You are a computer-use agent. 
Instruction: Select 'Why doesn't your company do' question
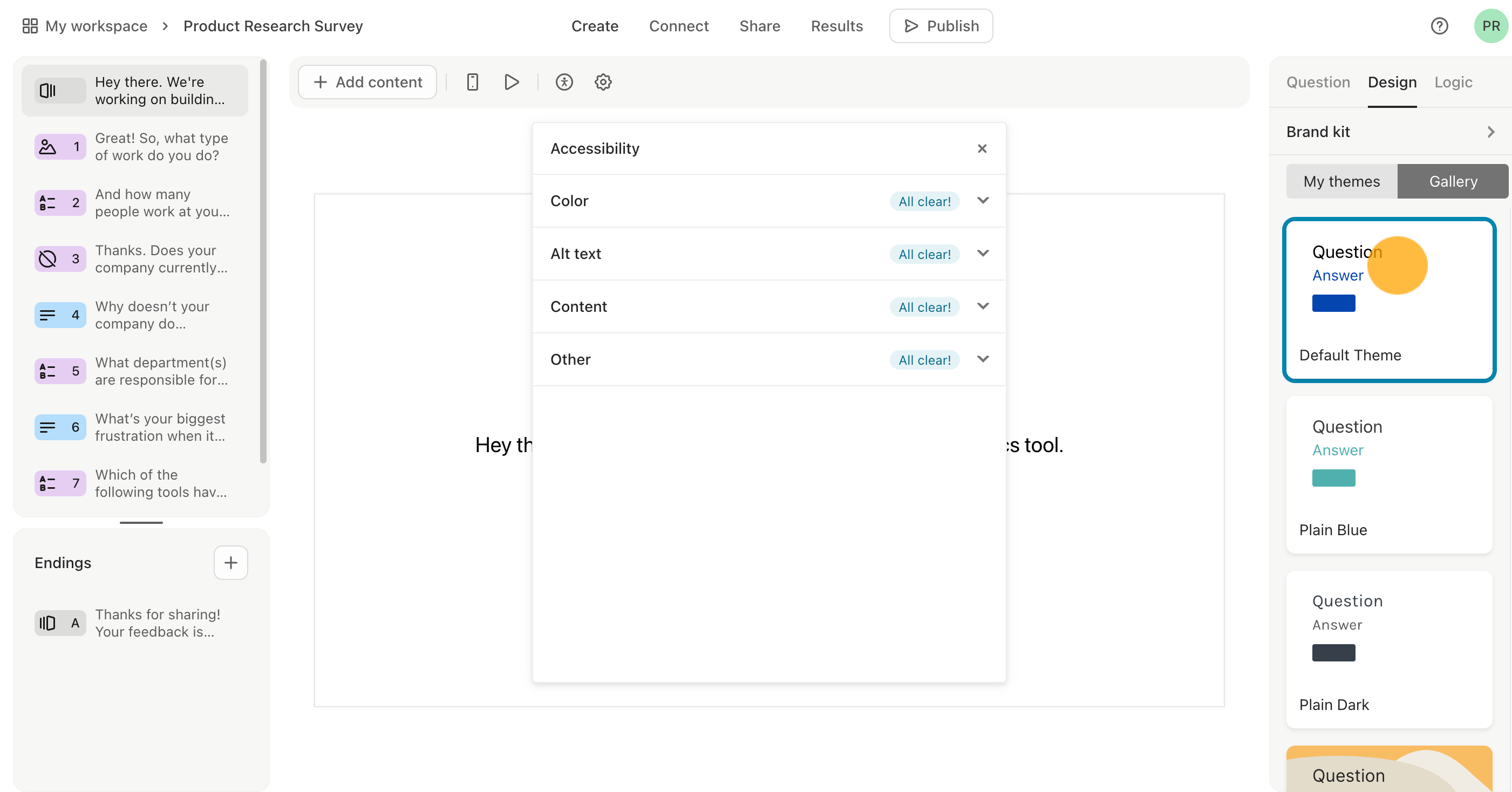pyautogui.click(x=152, y=315)
